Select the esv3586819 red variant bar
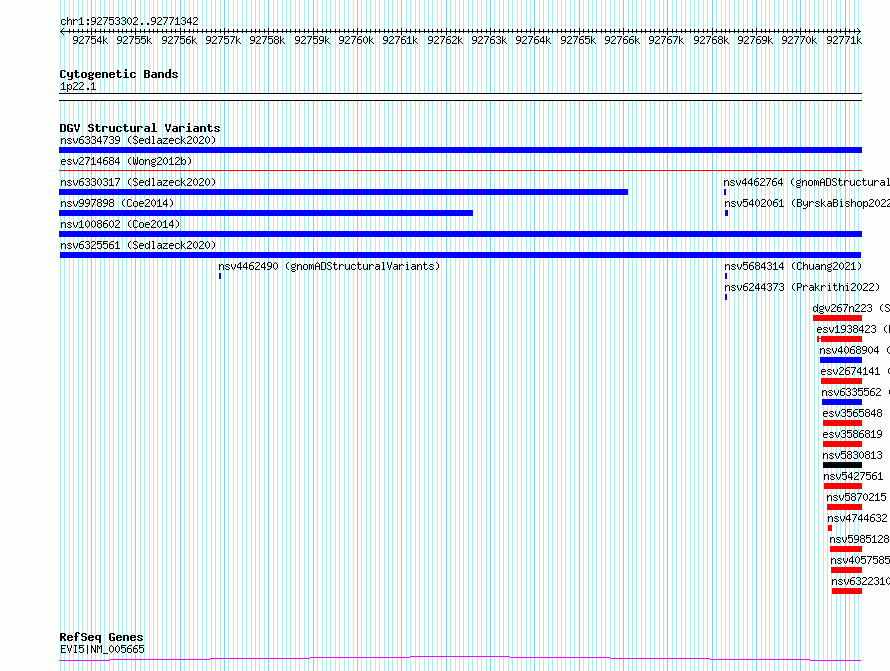 [842, 444]
